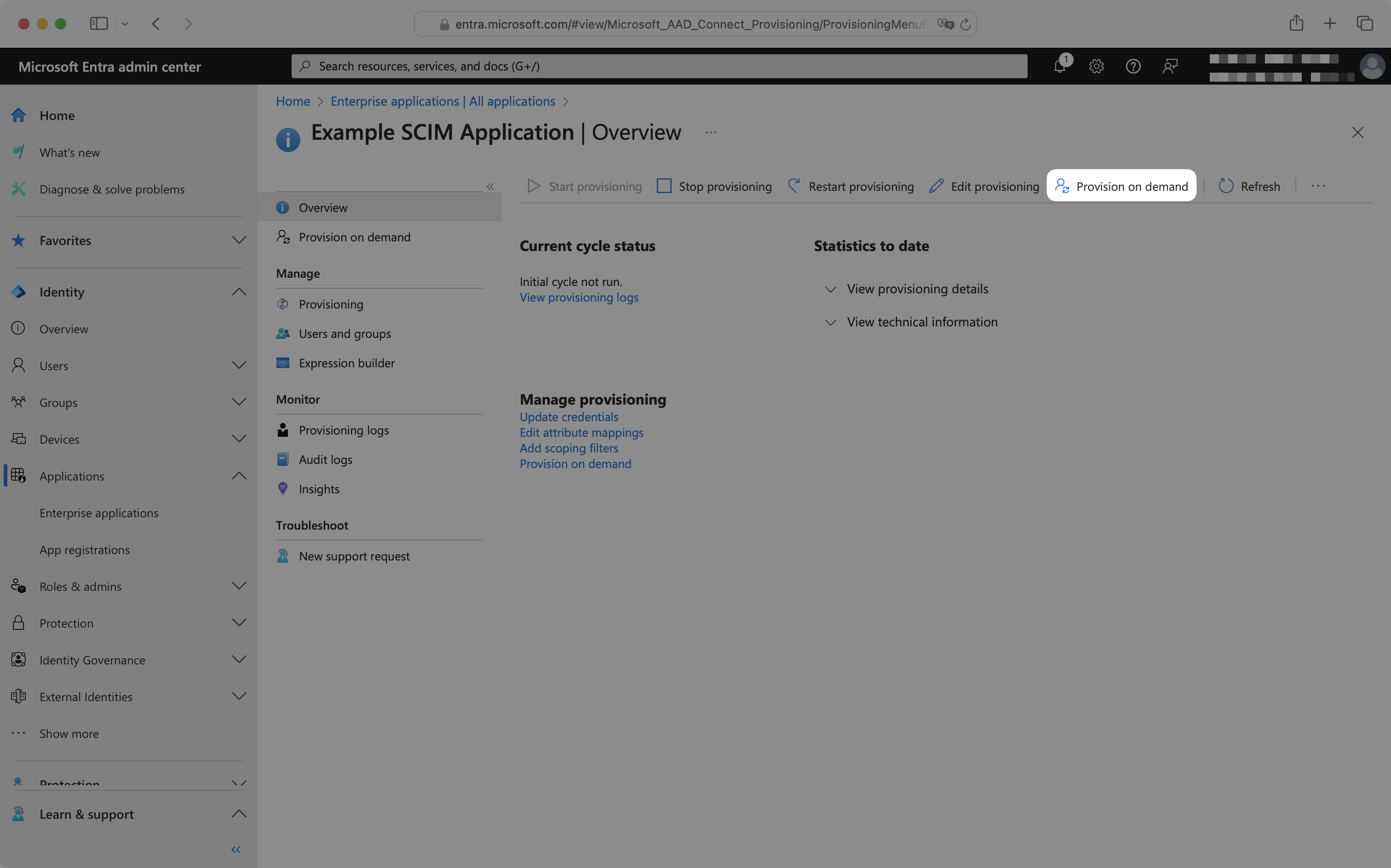Open Insights under Monitor
The height and width of the screenshot is (868, 1391).
[319, 489]
